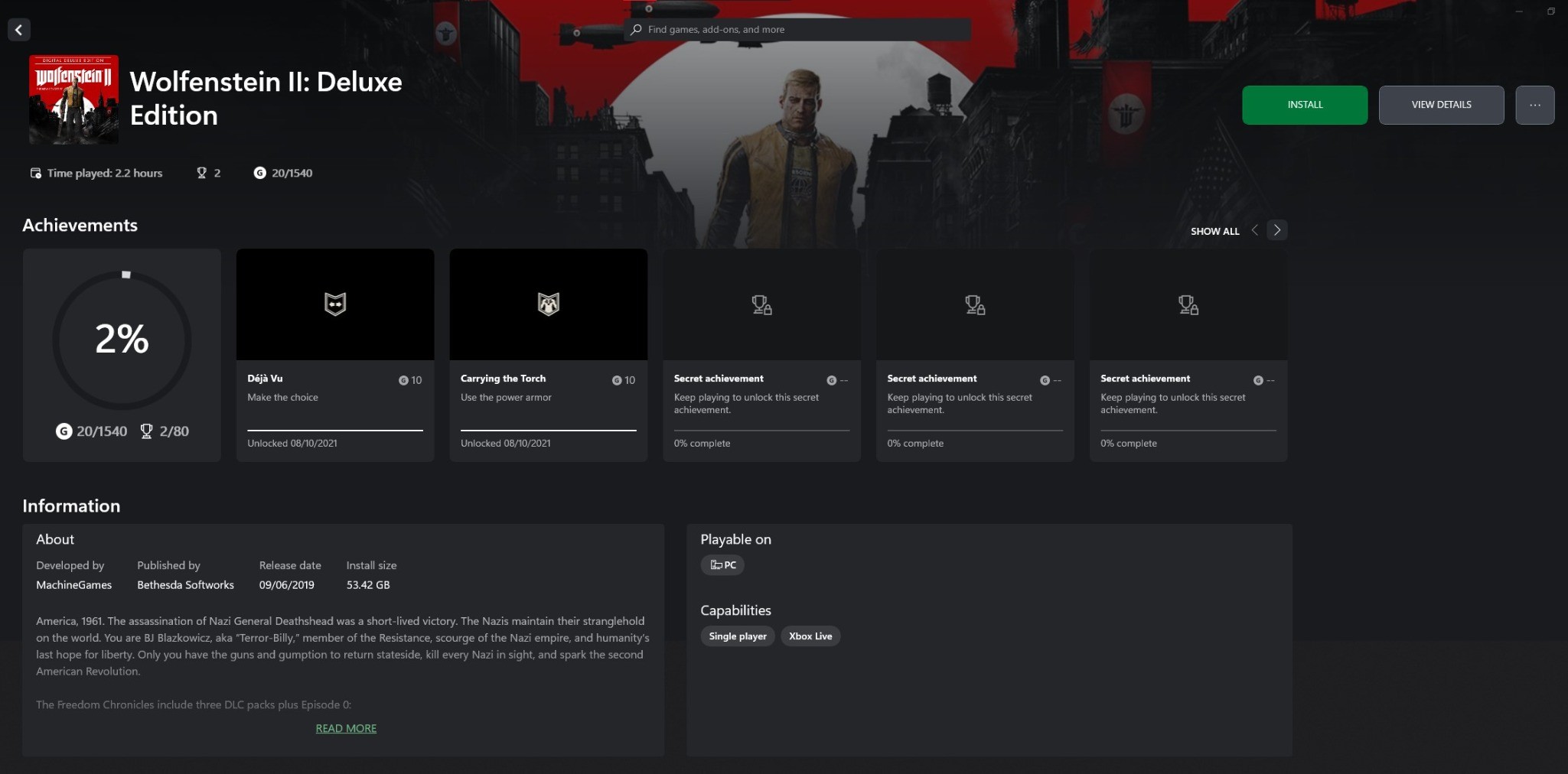The width and height of the screenshot is (1568, 774).
Task: Click the 09/06/2019 release date
Action: click(x=286, y=585)
